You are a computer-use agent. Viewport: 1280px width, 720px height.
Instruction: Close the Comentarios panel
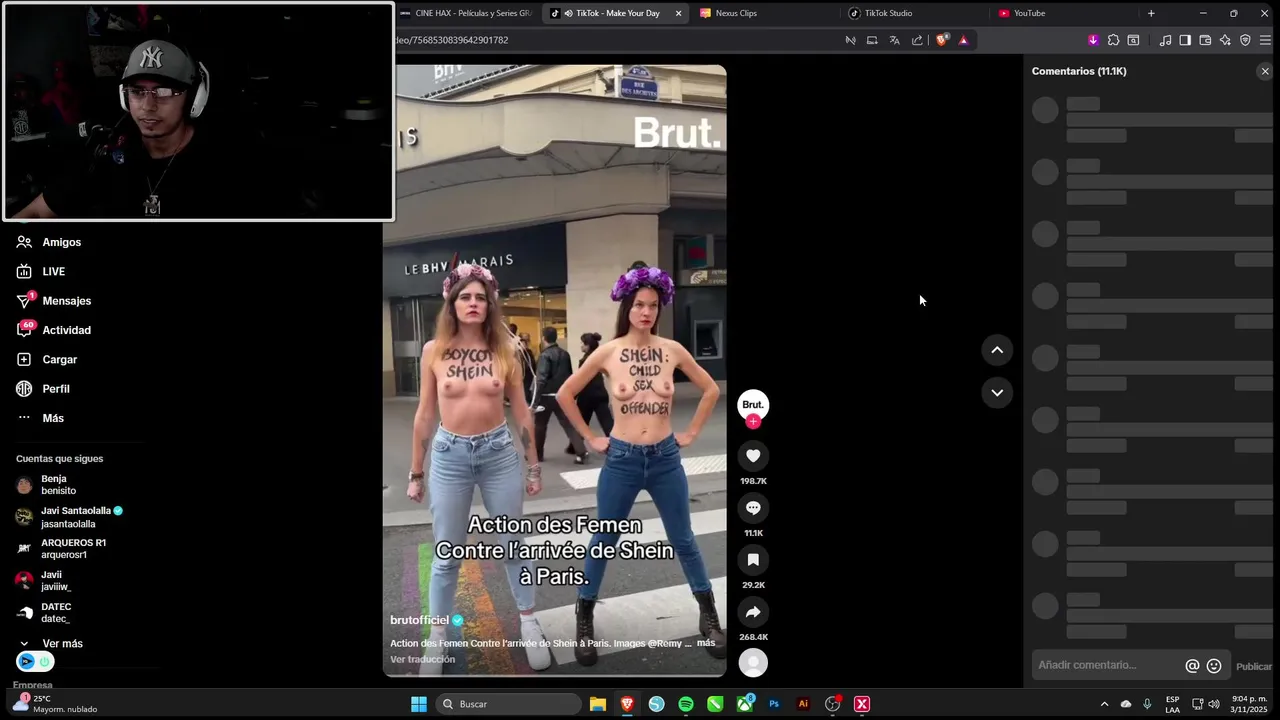(1265, 71)
